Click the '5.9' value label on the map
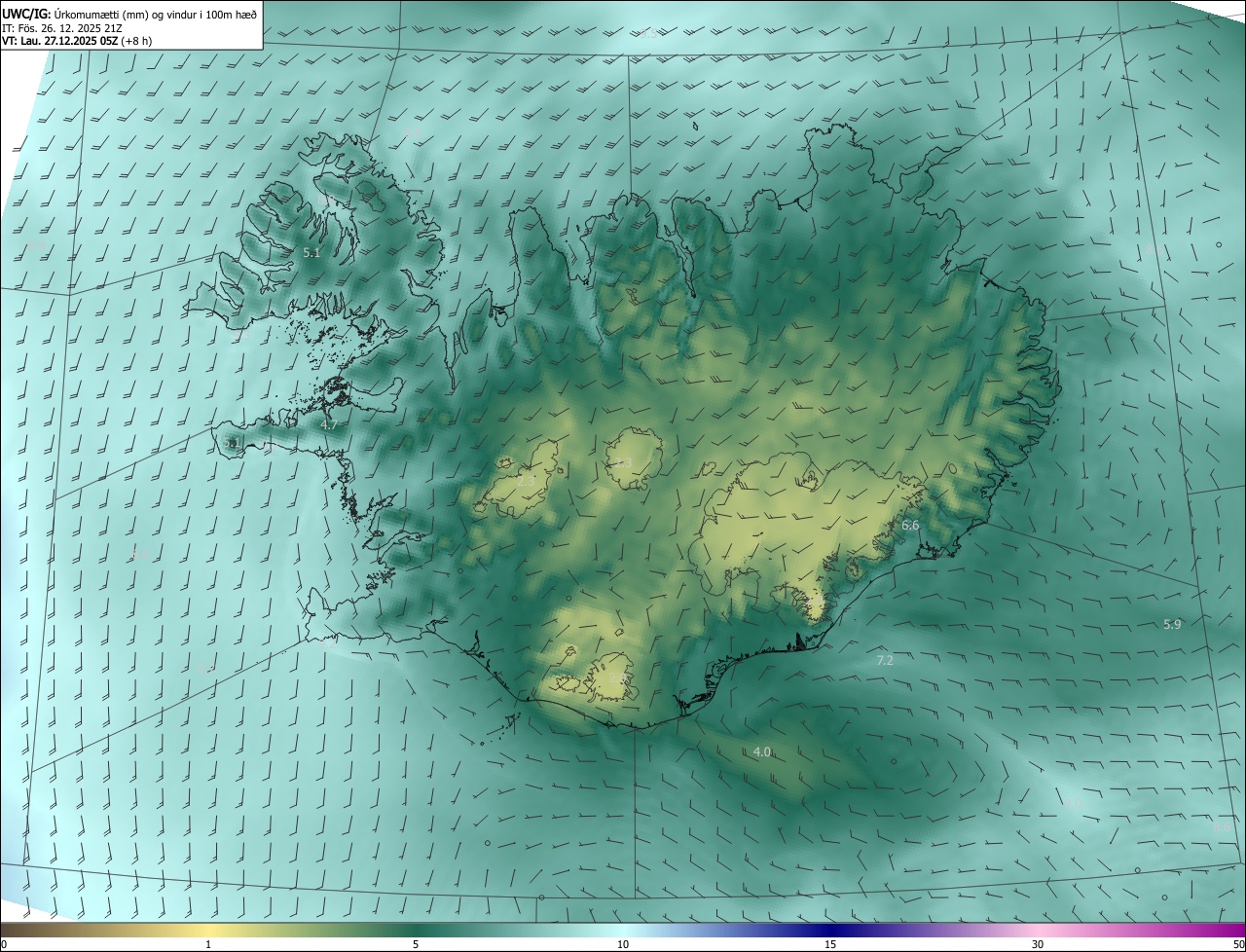This screenshot has width=1246, height=952. point(1172,624)
